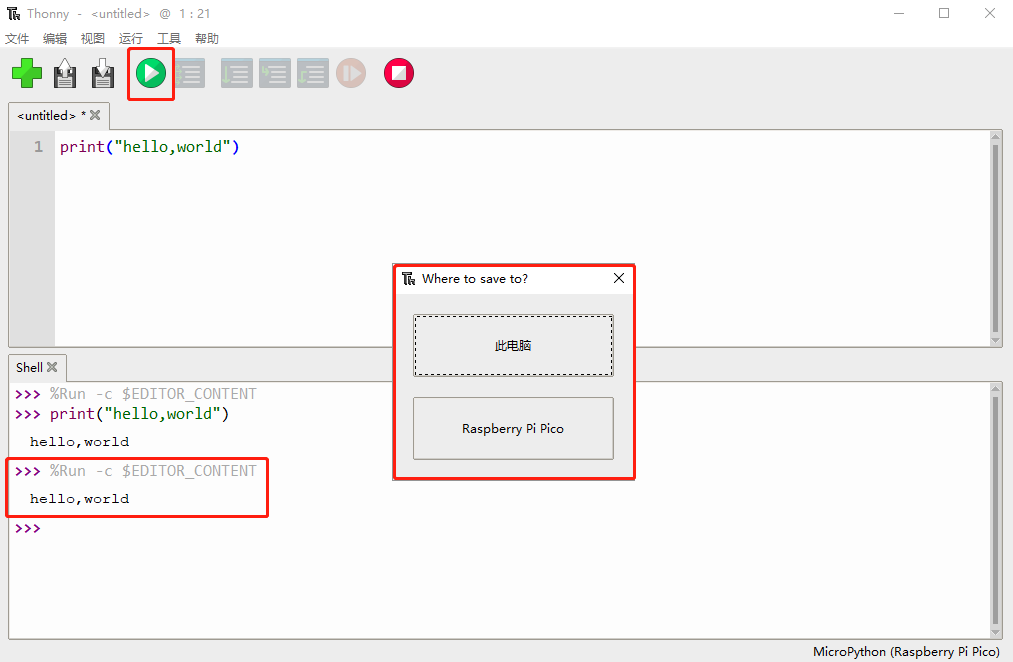Save the file using the save icon
Image resolution: width=1013 pixels, height=662 pixels.
click(x=103, y=73)
